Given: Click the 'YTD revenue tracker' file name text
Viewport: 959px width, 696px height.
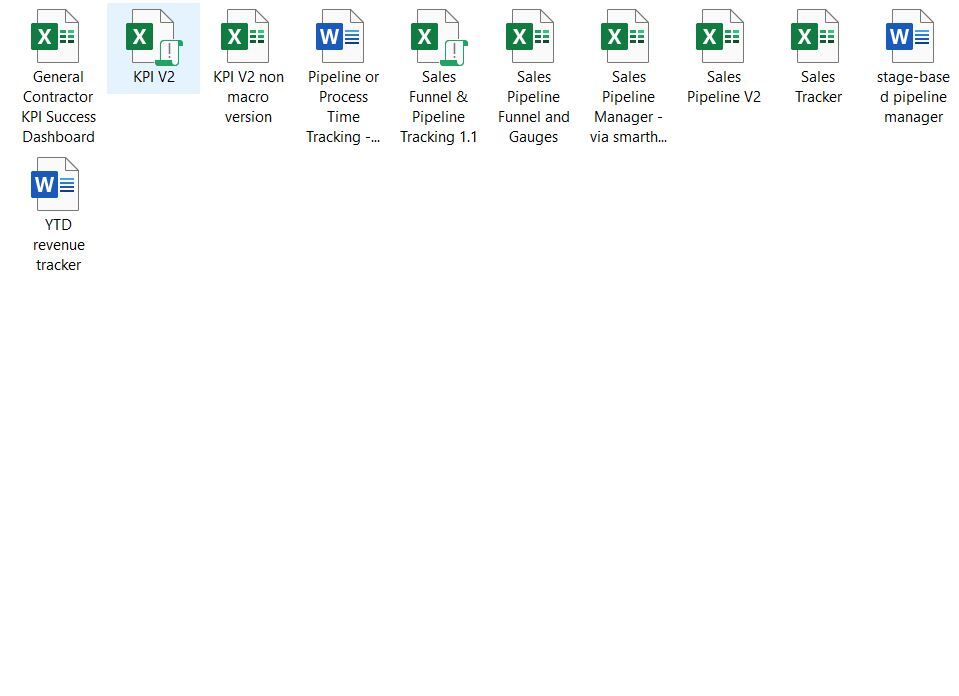Looking at the screenshot, I should pyautogui.click(x=58, y=245).
